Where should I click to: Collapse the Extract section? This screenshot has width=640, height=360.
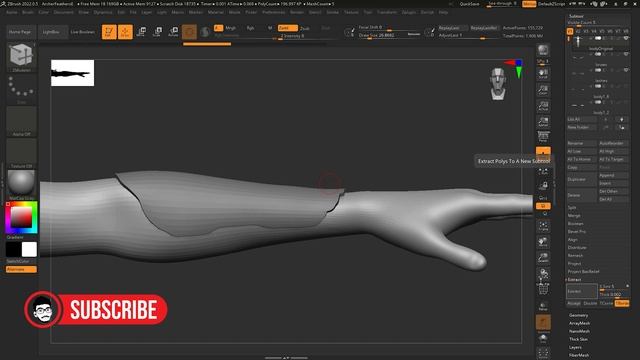pos(574,280)
